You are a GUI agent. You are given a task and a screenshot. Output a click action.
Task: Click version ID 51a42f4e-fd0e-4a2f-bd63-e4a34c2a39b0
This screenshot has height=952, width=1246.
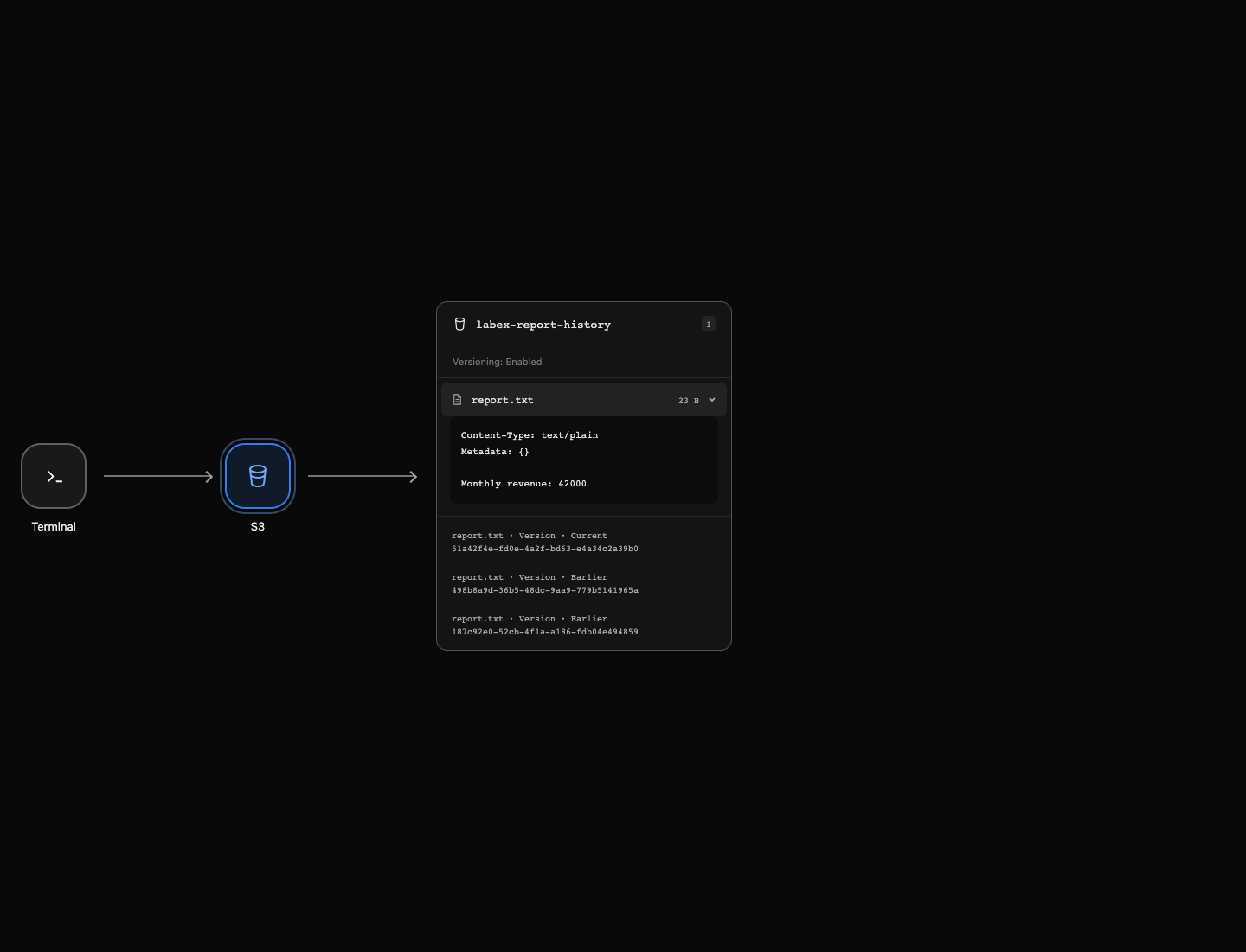tap(545, 549)
